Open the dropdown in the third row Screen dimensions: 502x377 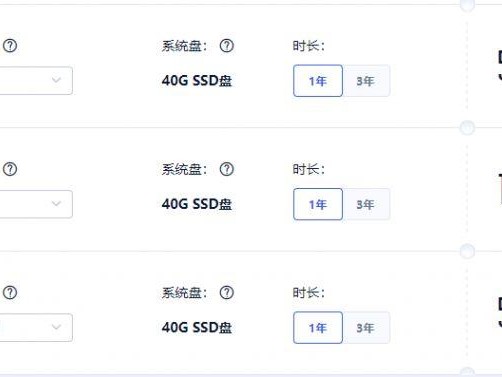point(36,327)
